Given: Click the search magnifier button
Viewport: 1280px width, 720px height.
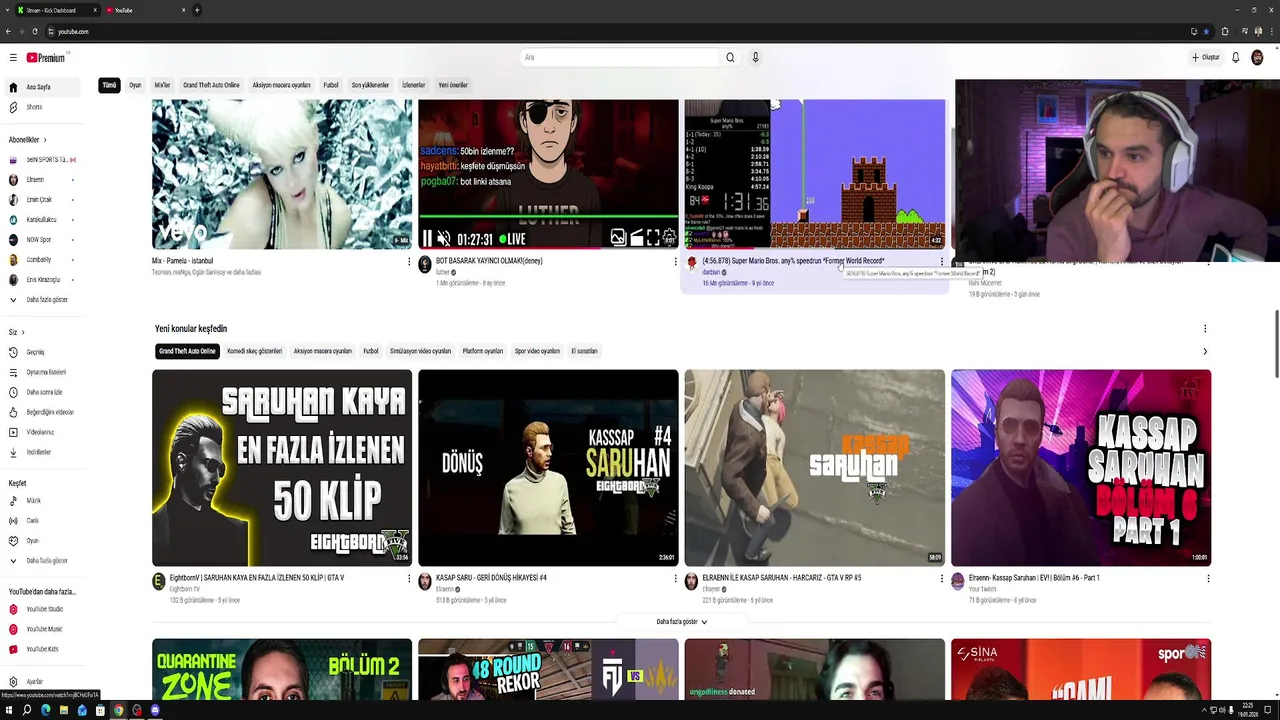Looking at the screenshot, I should point(730,57).
